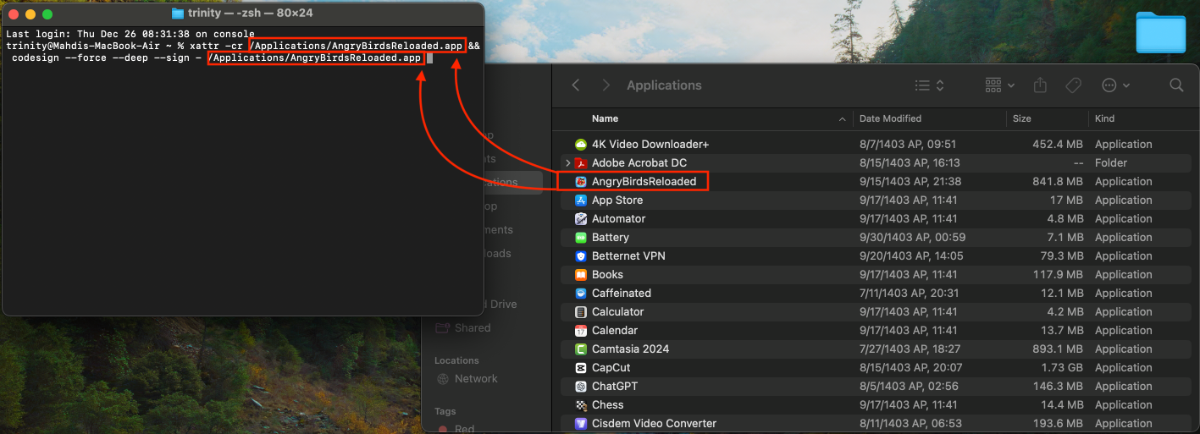Click the Finder search magnifier icon

[x=1176, y=86]
